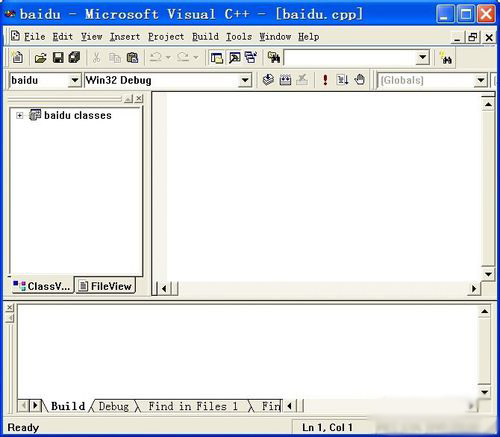
Task: Click the Build icon
Action: point(285,80)
